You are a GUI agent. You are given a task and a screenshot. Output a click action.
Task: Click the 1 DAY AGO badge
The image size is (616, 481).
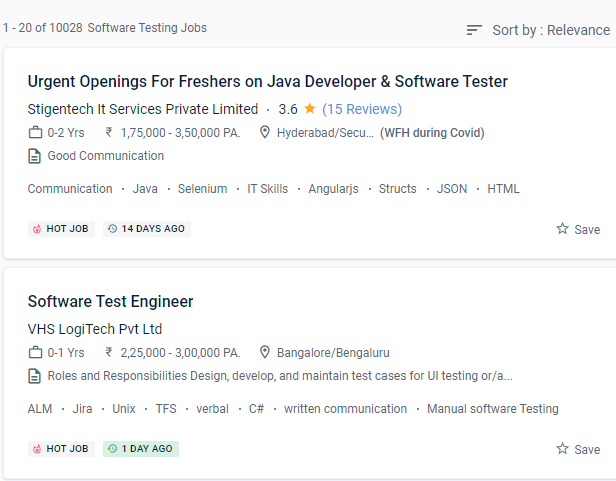pos(140,449)
